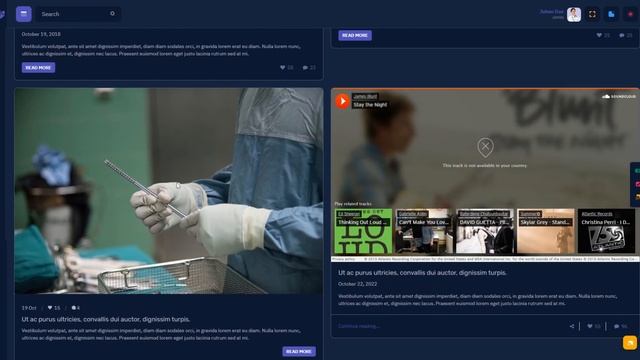
Task: Click READ MORE above the SoundCloud player
Action: tap(355, 36)
